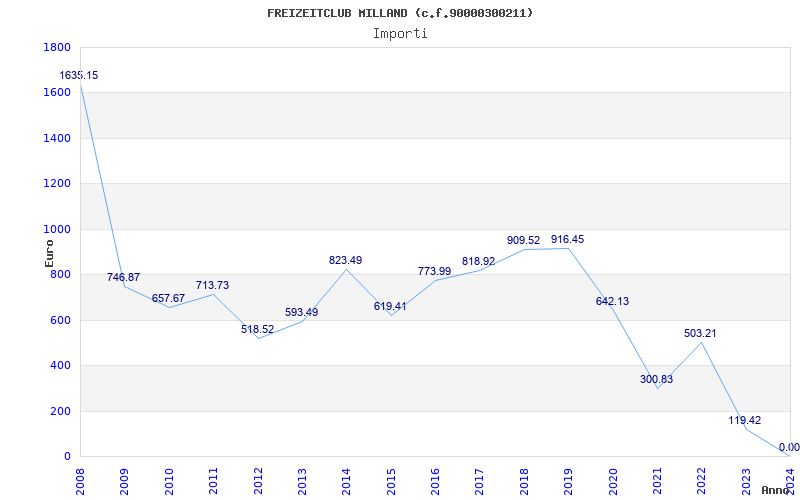Click the 916.45 data label
Viewport: 800px width, 500px height.
coord(567,239)
